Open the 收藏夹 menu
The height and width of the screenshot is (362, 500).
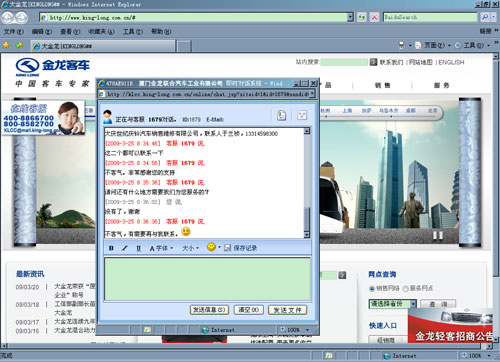[101, 32]
